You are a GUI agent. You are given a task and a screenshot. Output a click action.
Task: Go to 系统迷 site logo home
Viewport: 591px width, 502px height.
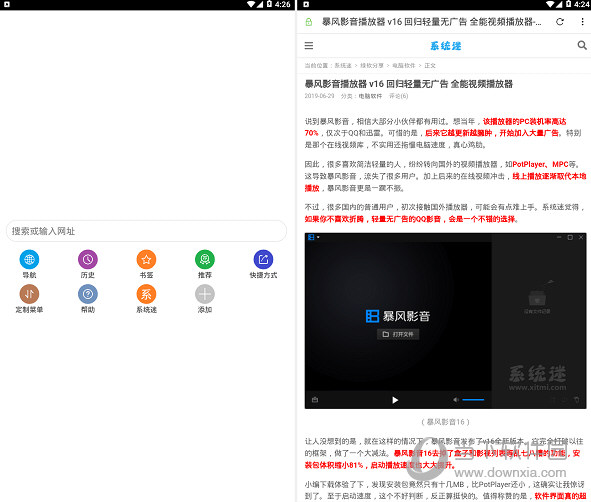tap(446, 46)
